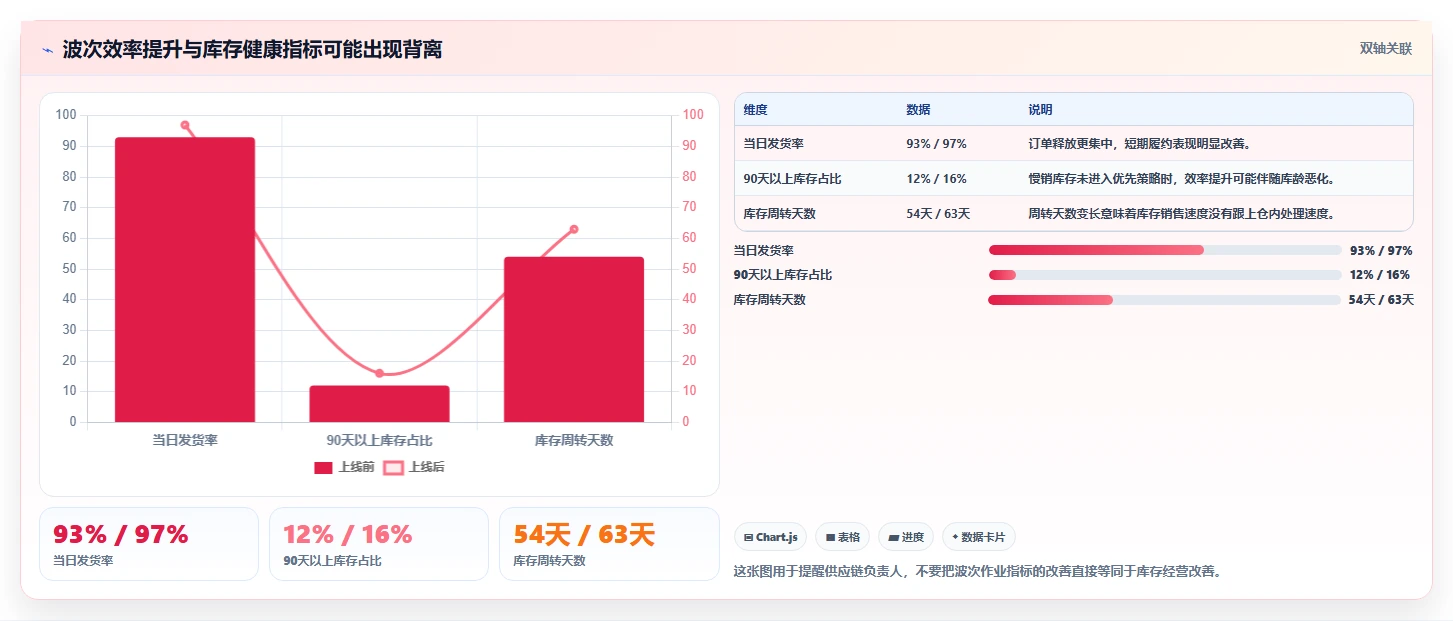Image resolution: width=1453 pixels, height=621 pixels.
Task: Click the 93% / 97% data card
Action: (x=149, y=544)
